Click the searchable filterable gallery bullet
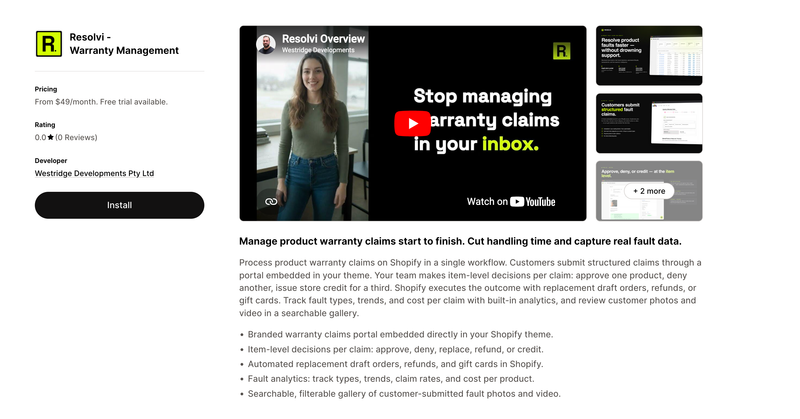This screenshot has height=419, width=800. pos(404,393)
